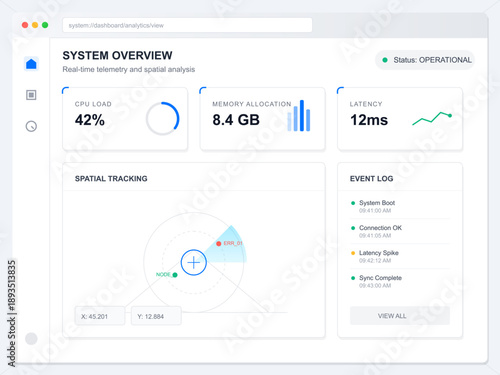Open the Sync Complete log entry

pos(400,281)
